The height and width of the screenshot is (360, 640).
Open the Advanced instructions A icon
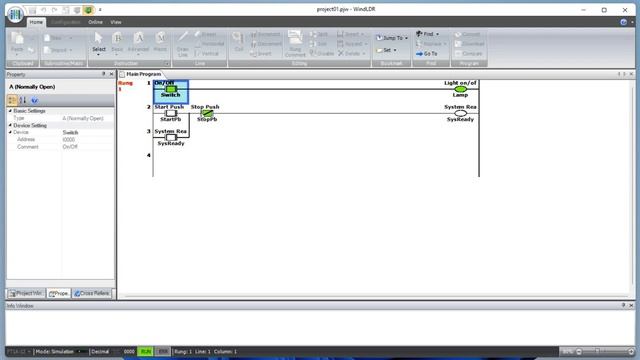tap(138, 43)
